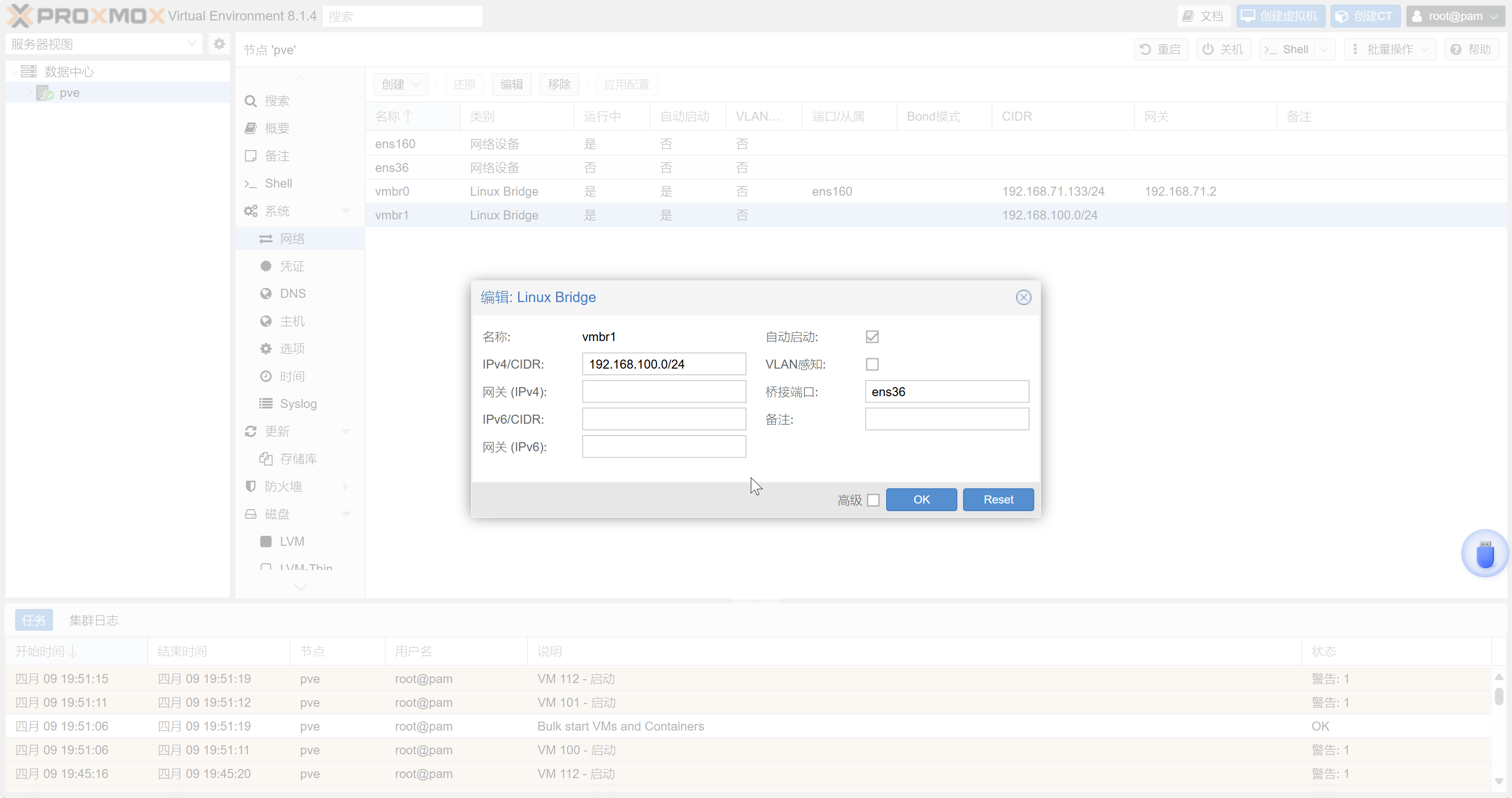Open the server view dropdown
1512x798 pixels.
click(x=191, y=44)
